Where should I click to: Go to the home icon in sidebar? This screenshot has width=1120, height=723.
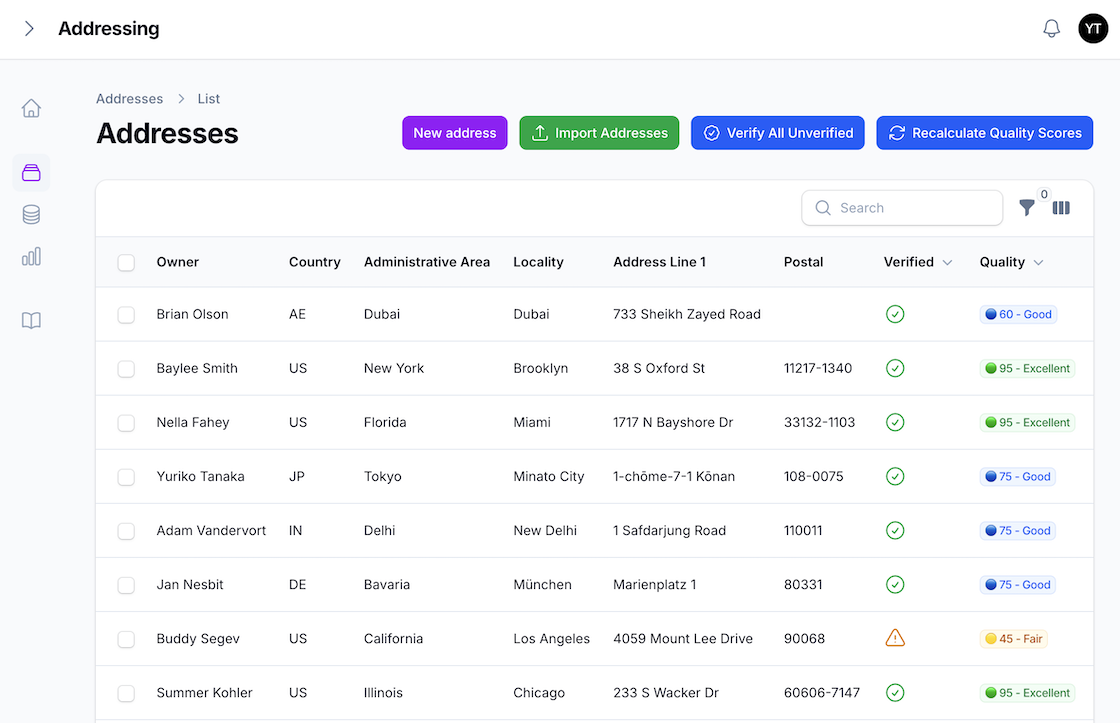tap(31, 108)
